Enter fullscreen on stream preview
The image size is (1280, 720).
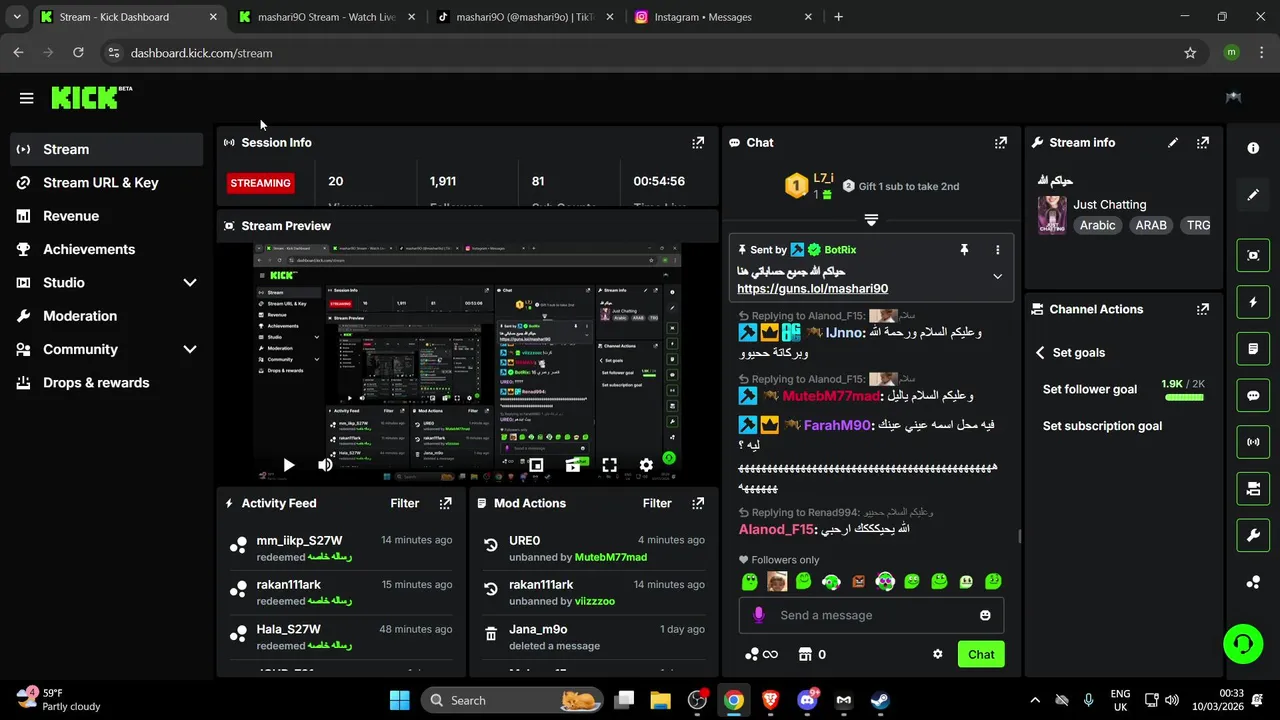[609, 465]
